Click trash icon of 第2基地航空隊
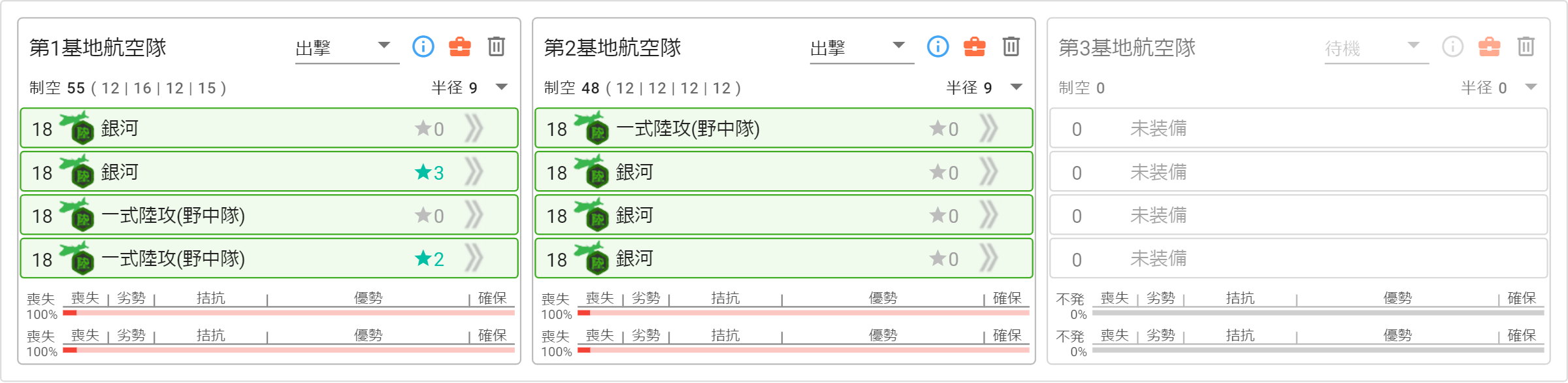Viewport: 1568px width, 383px height. pos(1011,46)
